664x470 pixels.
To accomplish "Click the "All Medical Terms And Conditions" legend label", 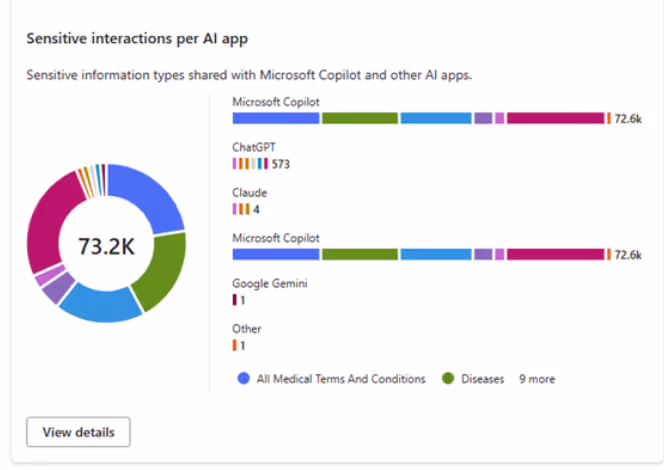I will click(341, 379).
